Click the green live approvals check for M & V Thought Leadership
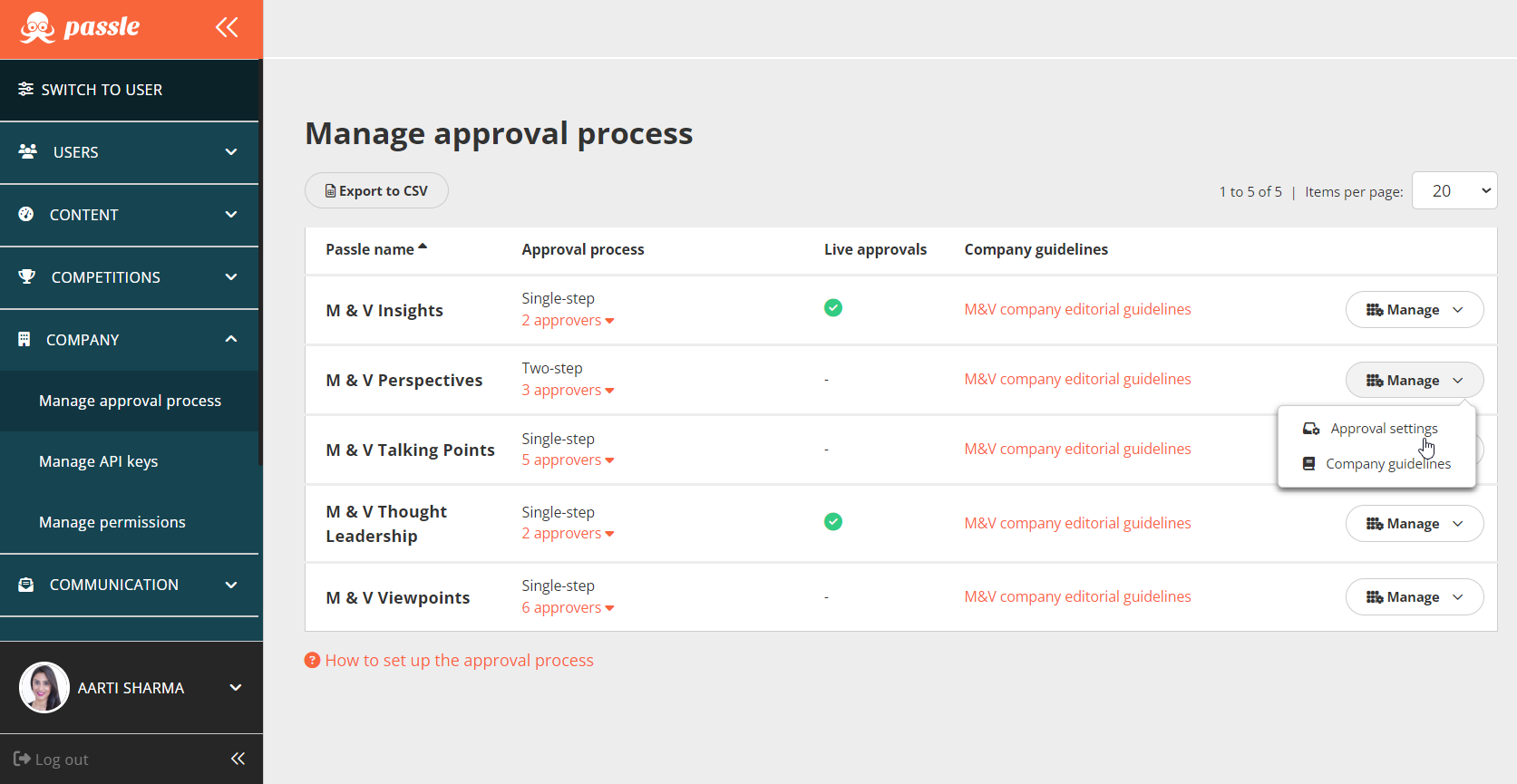Image resolution: width=1517 pixels, height=784 pixels. (x=833, y=522)
